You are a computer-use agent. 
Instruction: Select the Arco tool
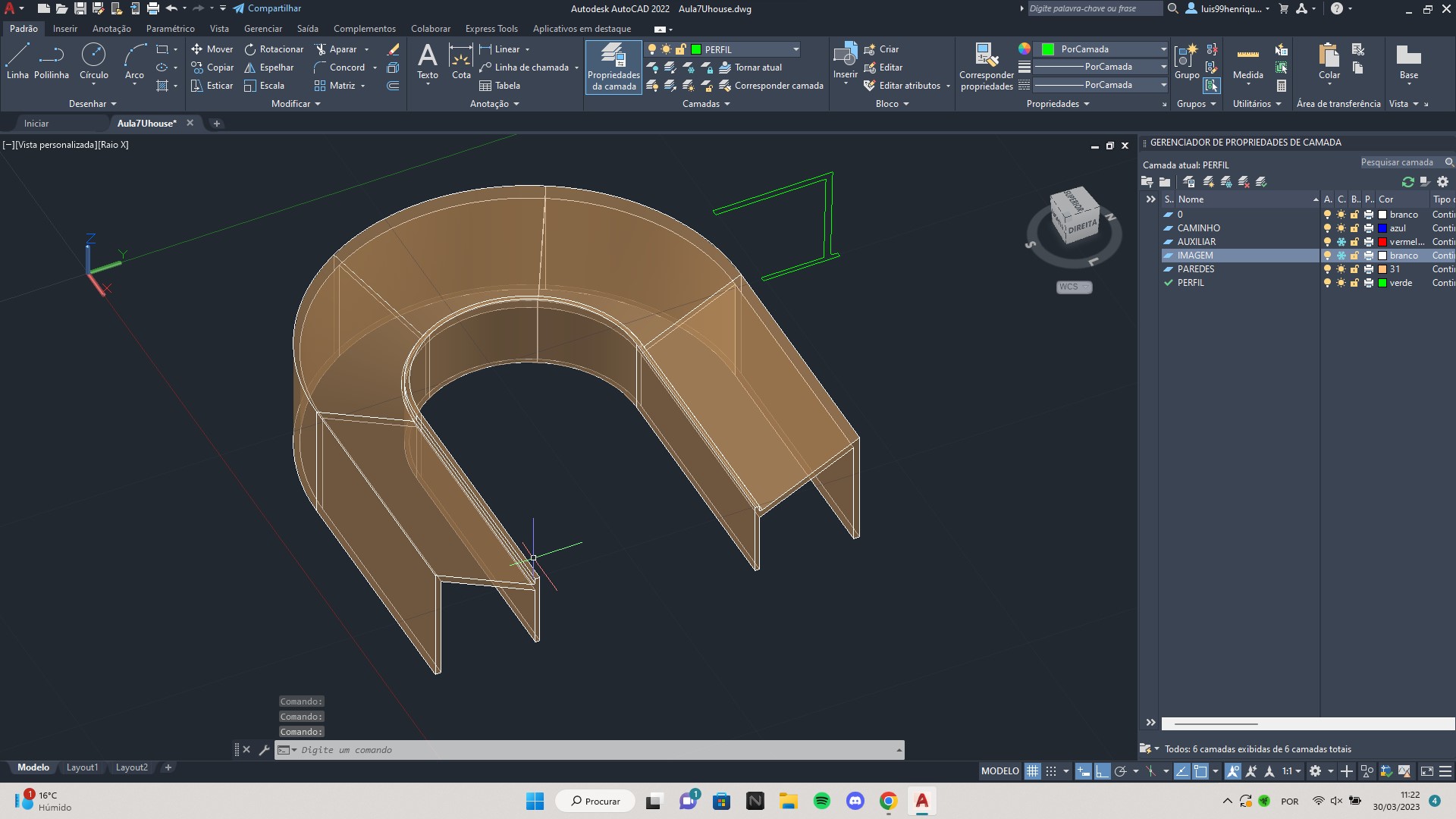coord(134,61)
